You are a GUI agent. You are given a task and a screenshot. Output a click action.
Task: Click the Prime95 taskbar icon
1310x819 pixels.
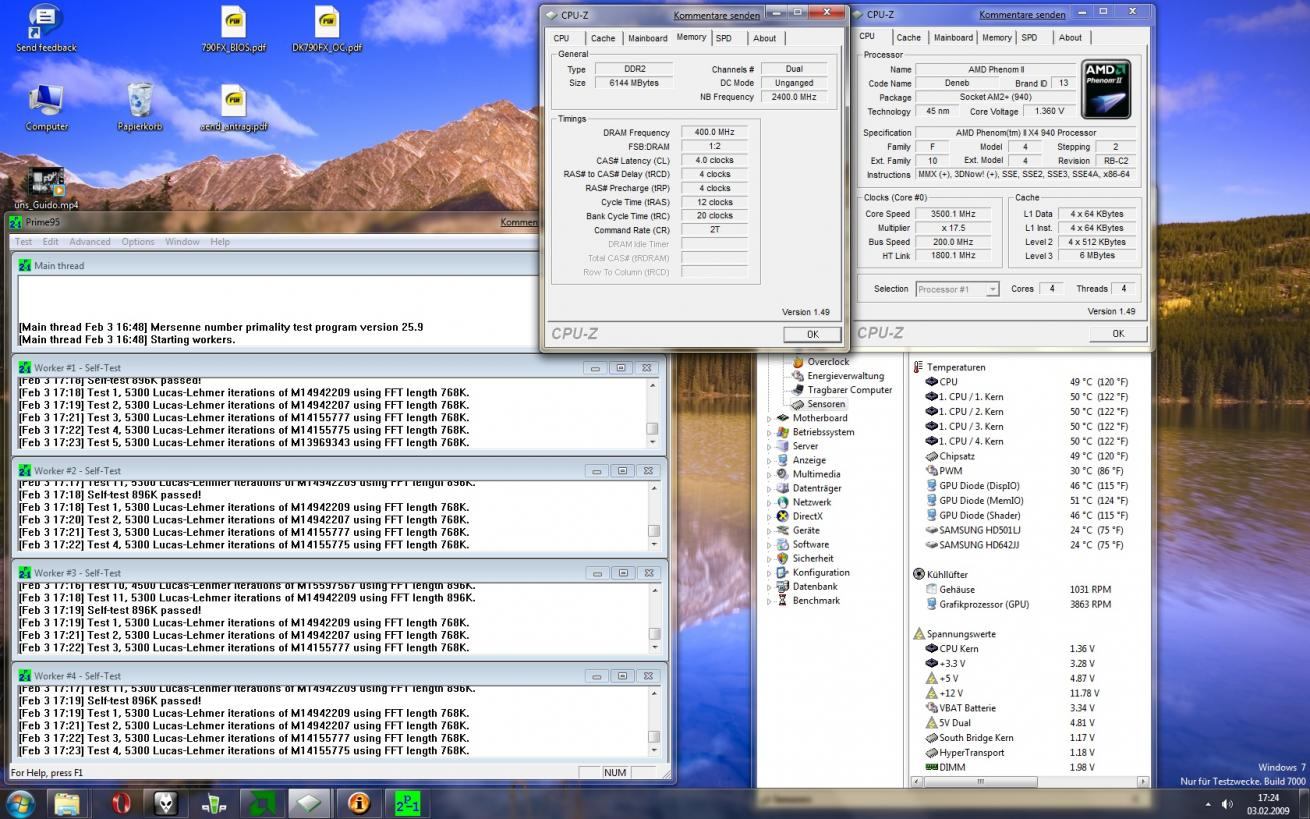[406, 803]
